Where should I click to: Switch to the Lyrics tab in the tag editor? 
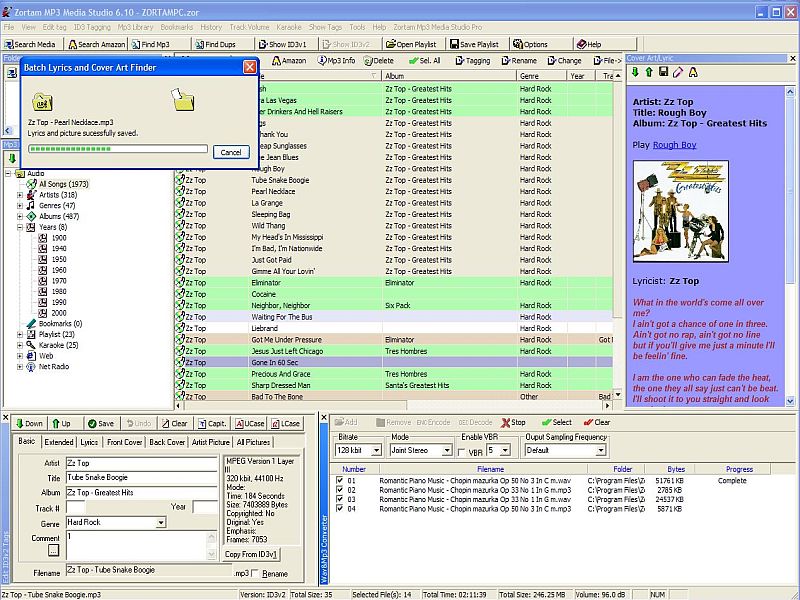click(90, 441)
